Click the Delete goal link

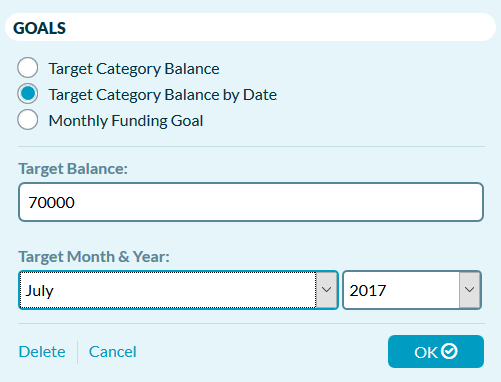coord(42,352)
